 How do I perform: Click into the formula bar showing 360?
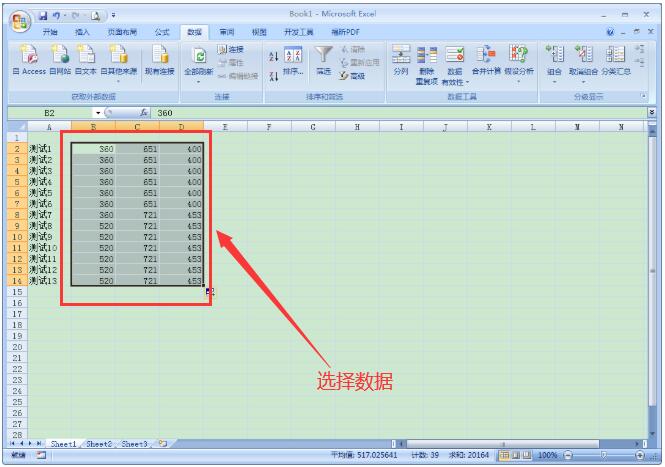click(399, 113)
